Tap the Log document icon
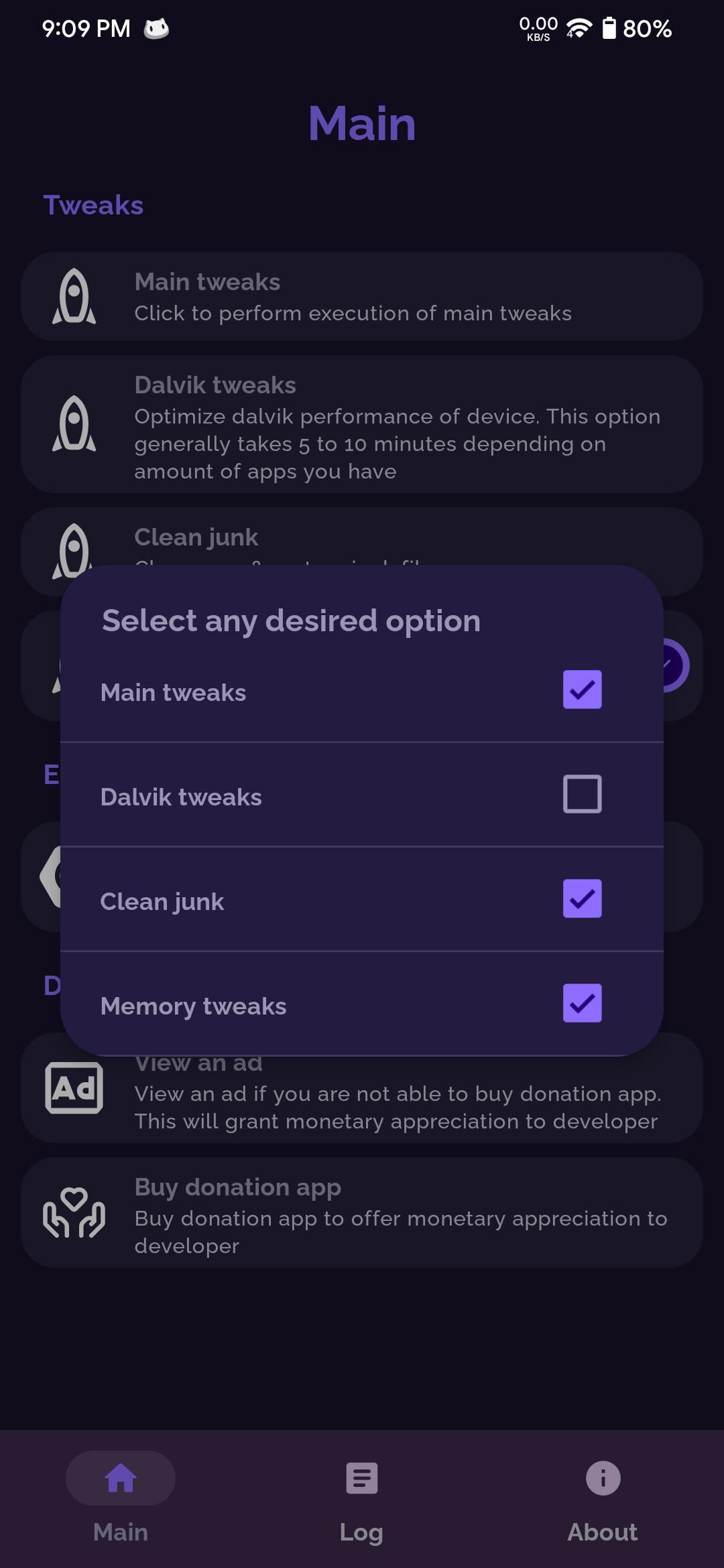The height and width of the screenshot is (1568, 724). point(362,1478)
